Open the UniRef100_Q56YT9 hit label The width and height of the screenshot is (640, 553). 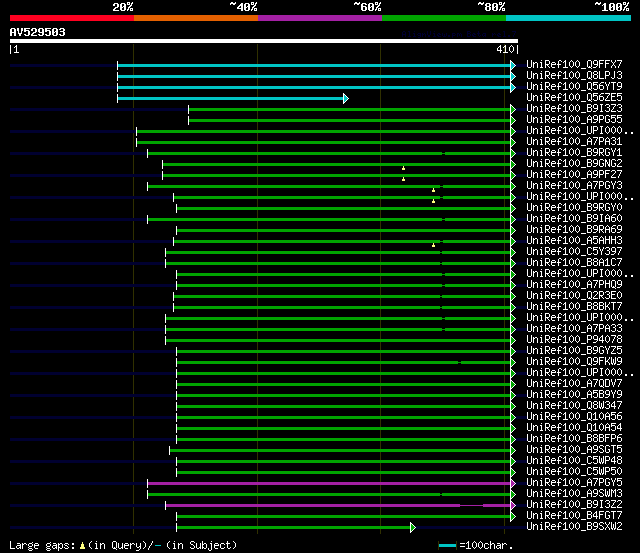[574, 86]
